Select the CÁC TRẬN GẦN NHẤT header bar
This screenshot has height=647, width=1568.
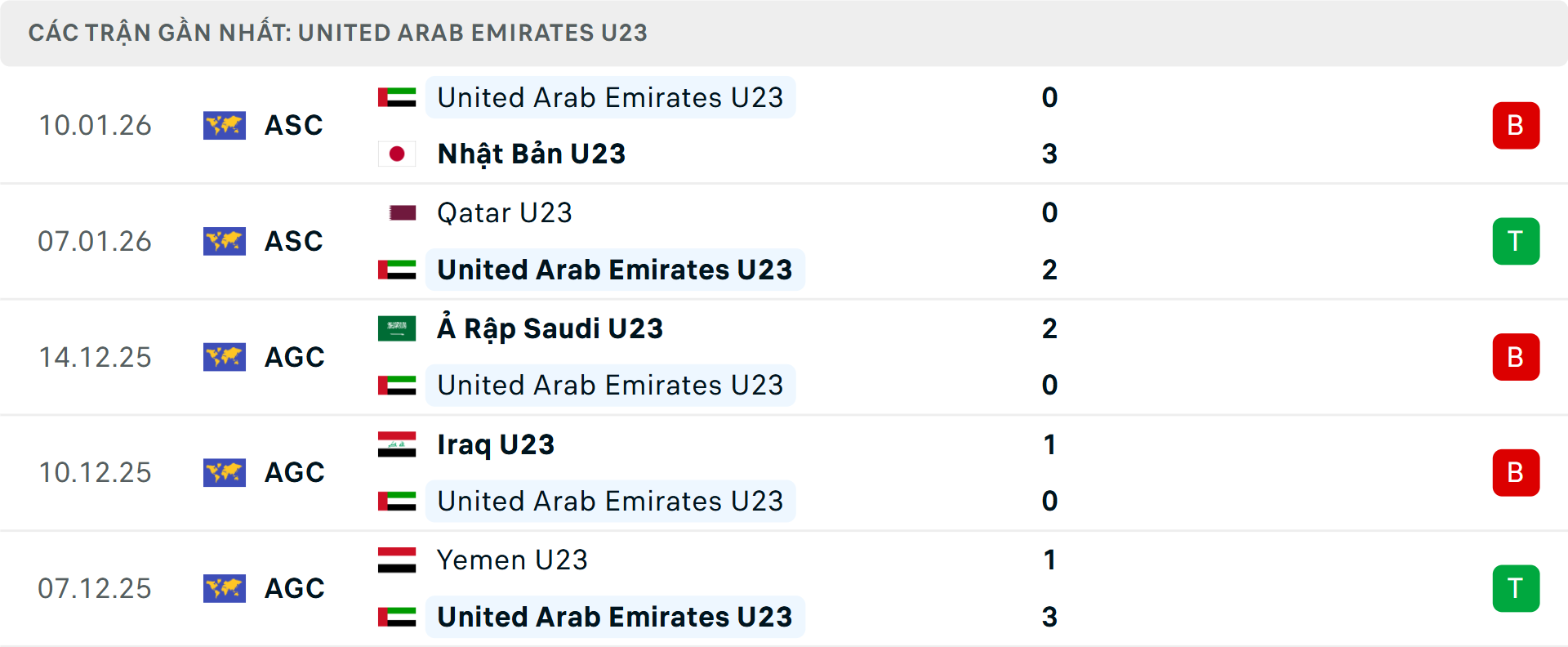point(340,33)
